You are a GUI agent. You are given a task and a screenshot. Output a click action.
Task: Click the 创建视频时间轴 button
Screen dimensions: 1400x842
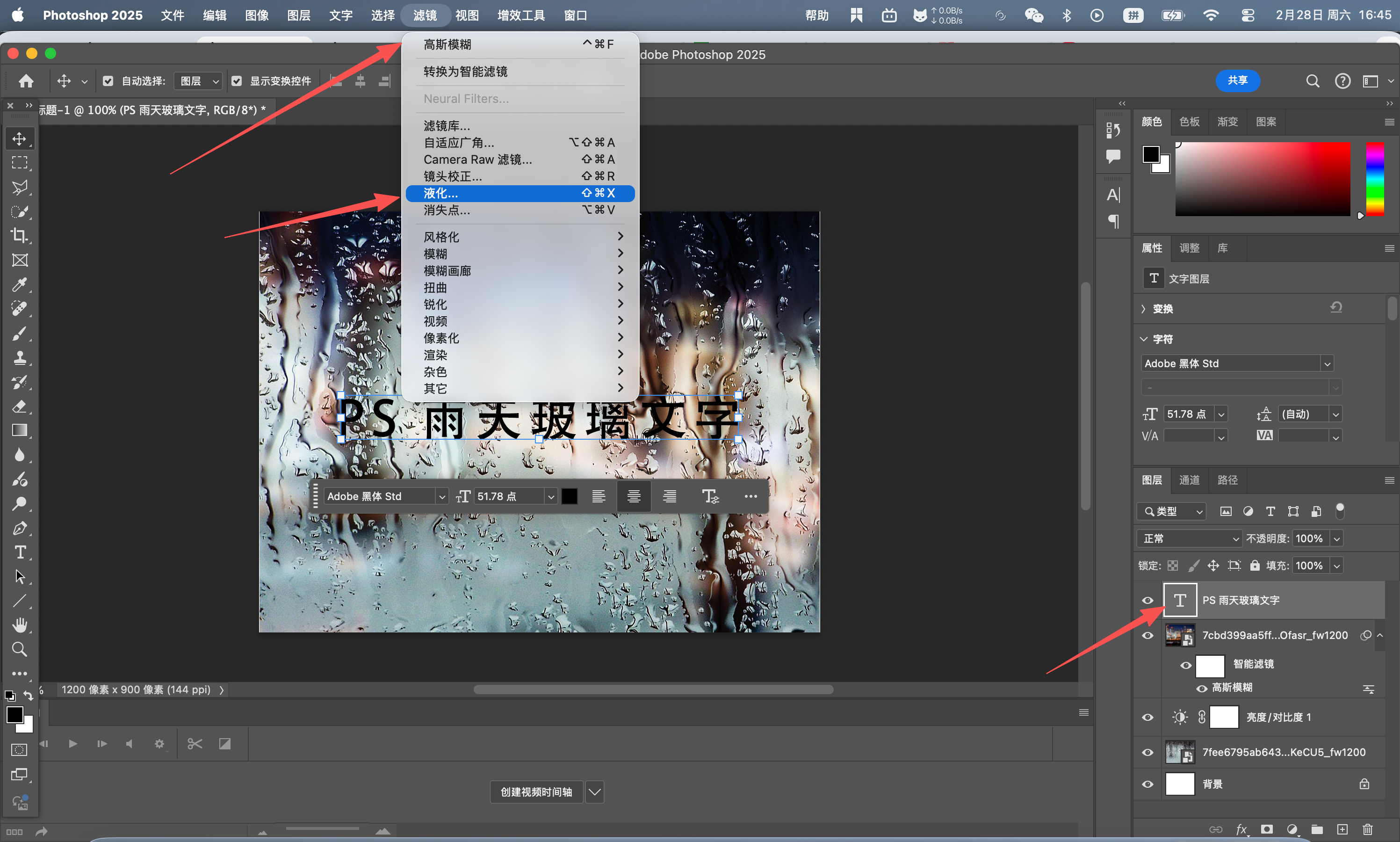point(536,791)
